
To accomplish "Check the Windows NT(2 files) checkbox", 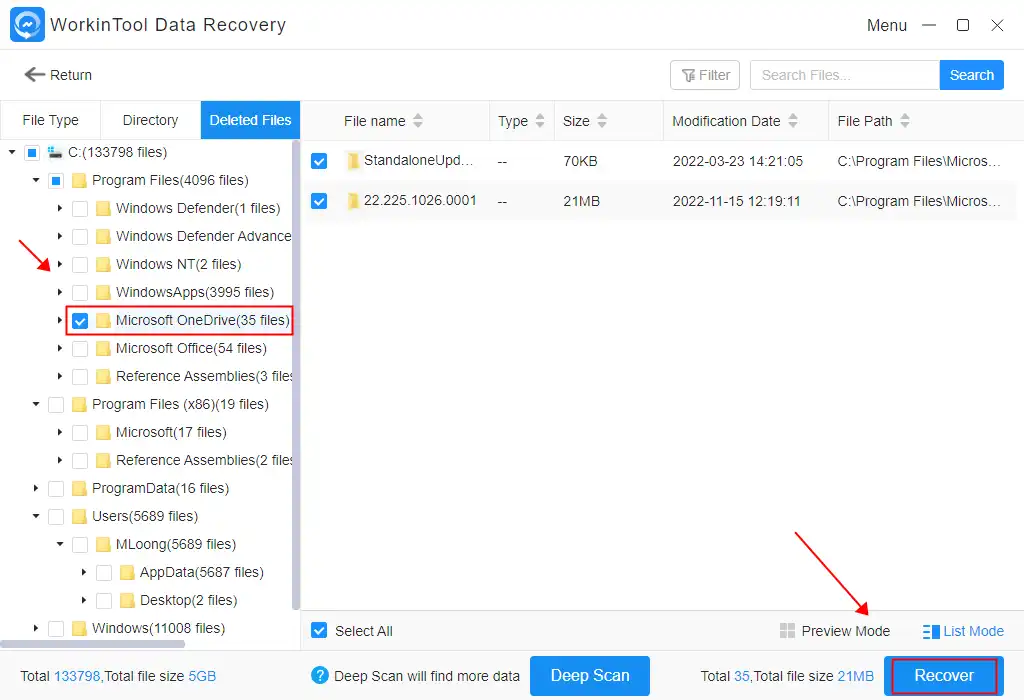I will coord(80,264).
